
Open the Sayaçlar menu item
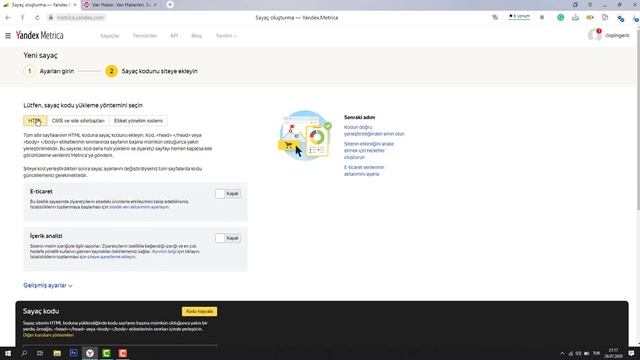pyautogui.click(x=109, y=36)
